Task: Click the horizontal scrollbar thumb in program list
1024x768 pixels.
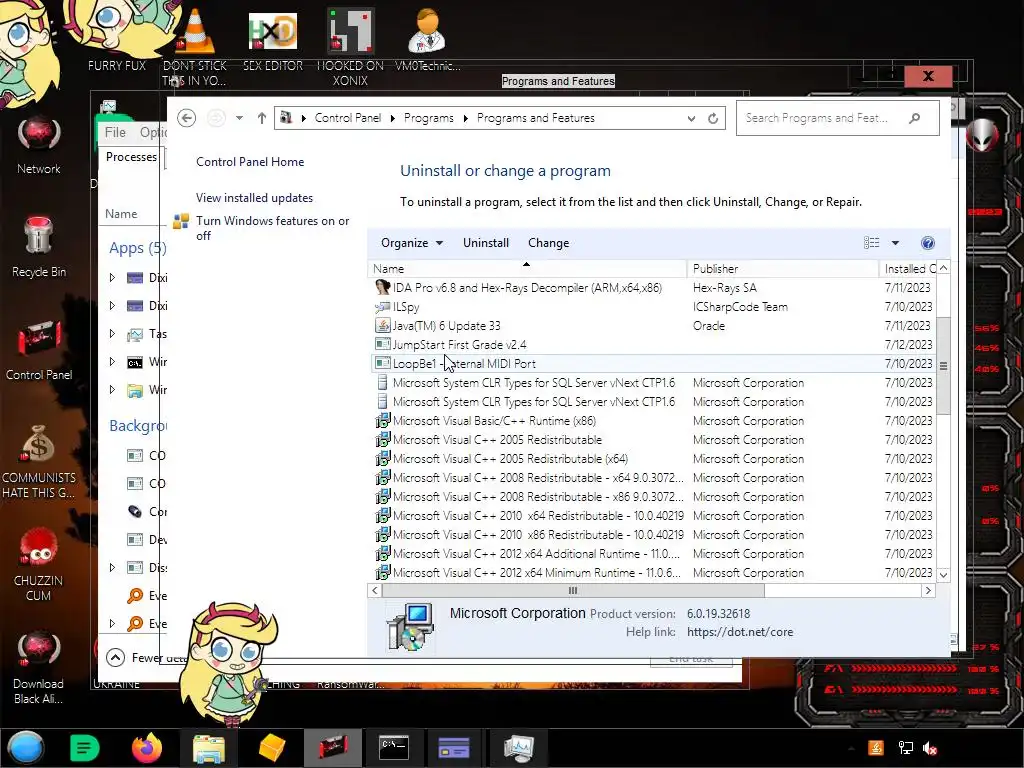Action: click(573, 590)
